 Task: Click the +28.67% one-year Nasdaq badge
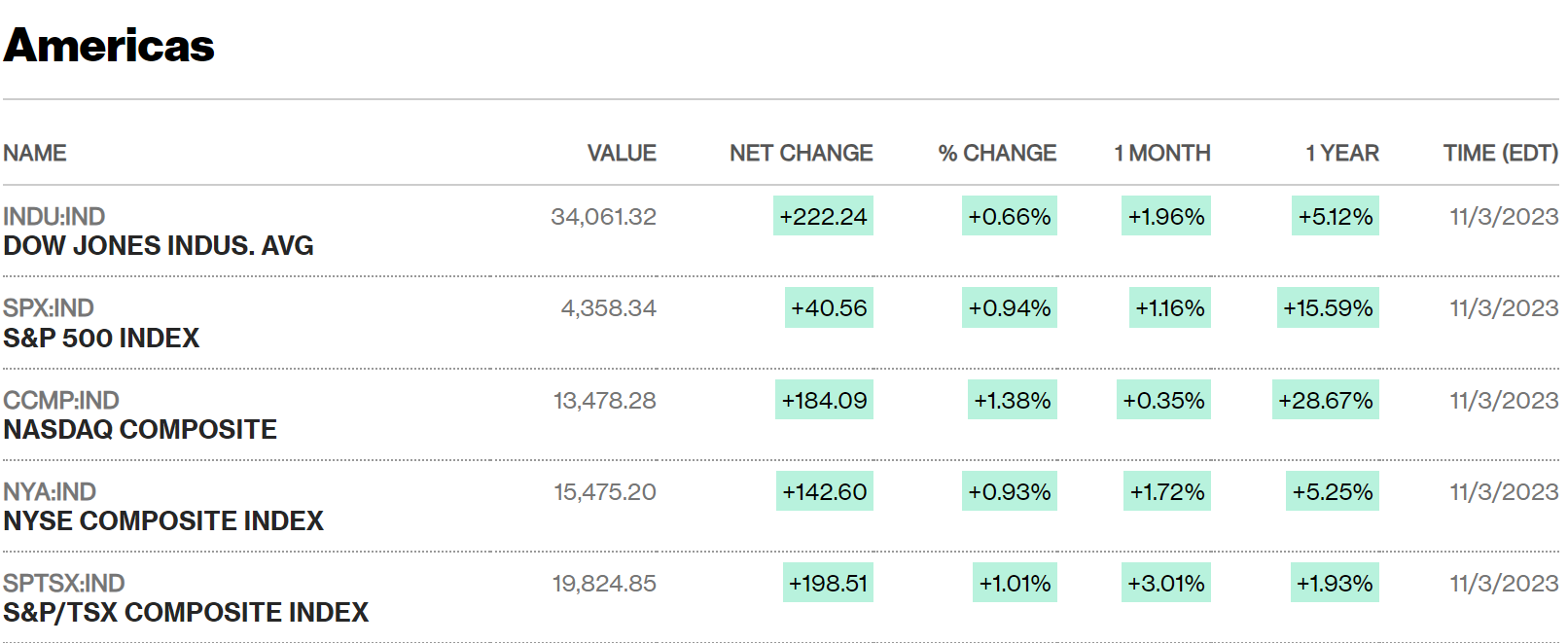pos(1325,400)
